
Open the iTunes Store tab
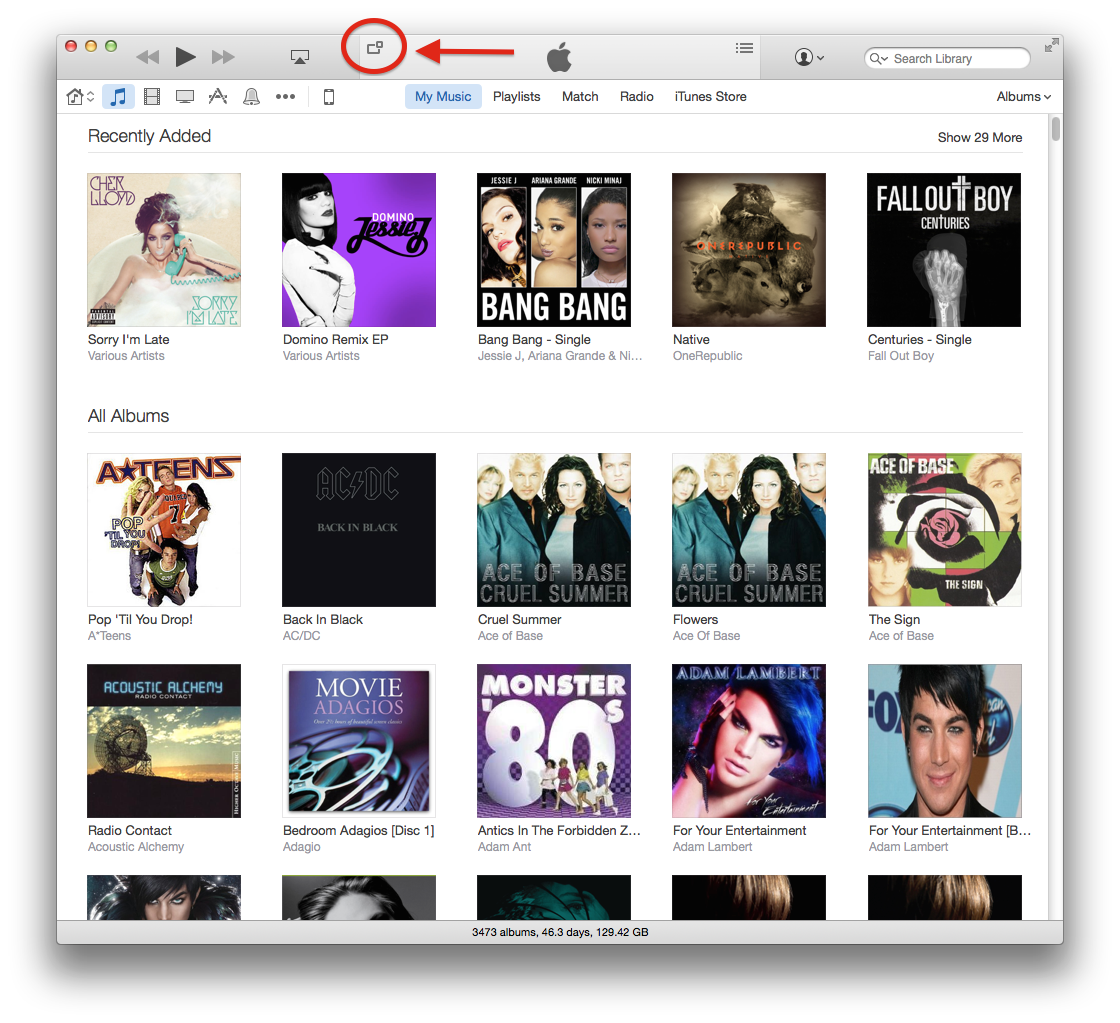pos(711,96)
